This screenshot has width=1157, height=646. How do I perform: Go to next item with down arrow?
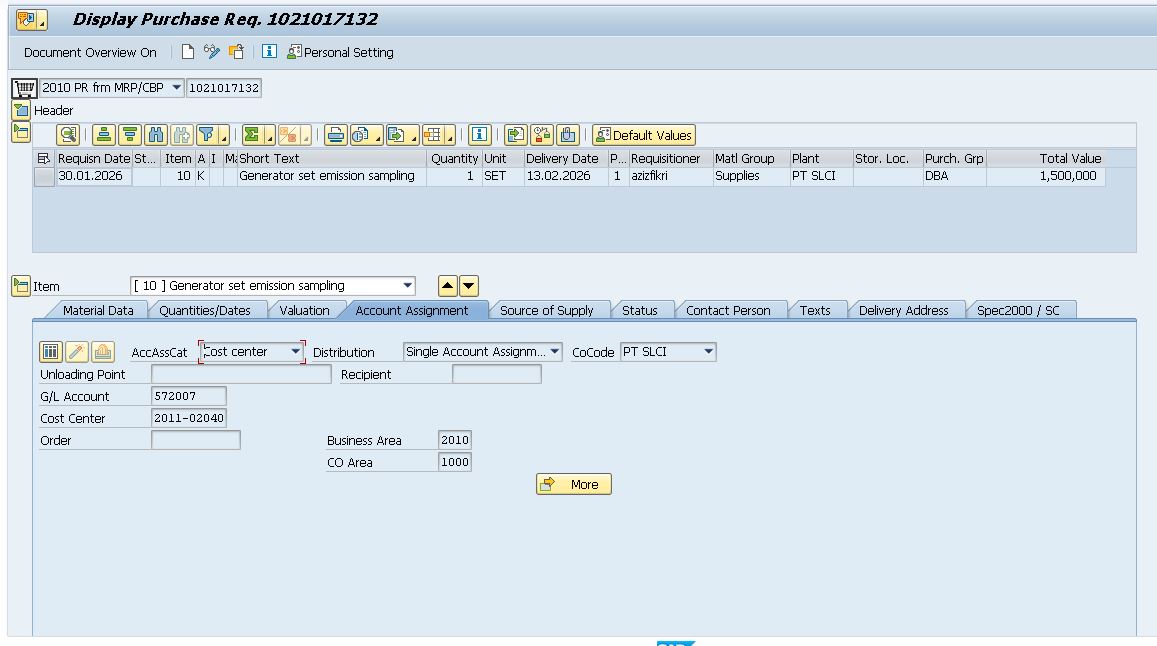469,286
